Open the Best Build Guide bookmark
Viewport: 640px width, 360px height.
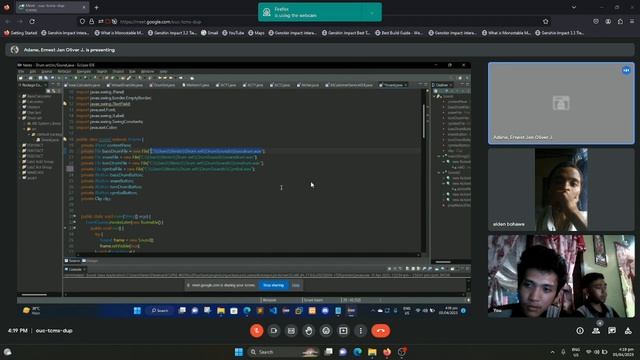coord(398,33)
